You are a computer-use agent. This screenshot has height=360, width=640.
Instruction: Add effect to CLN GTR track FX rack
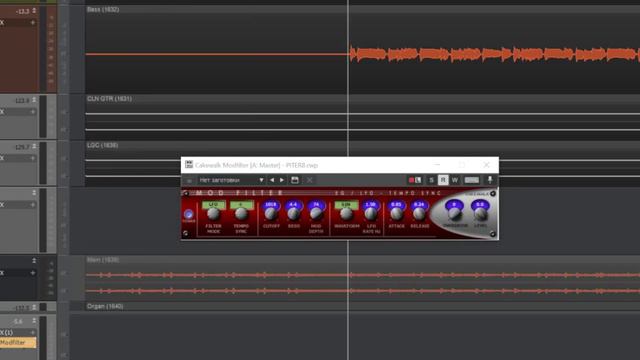point(33,112)
